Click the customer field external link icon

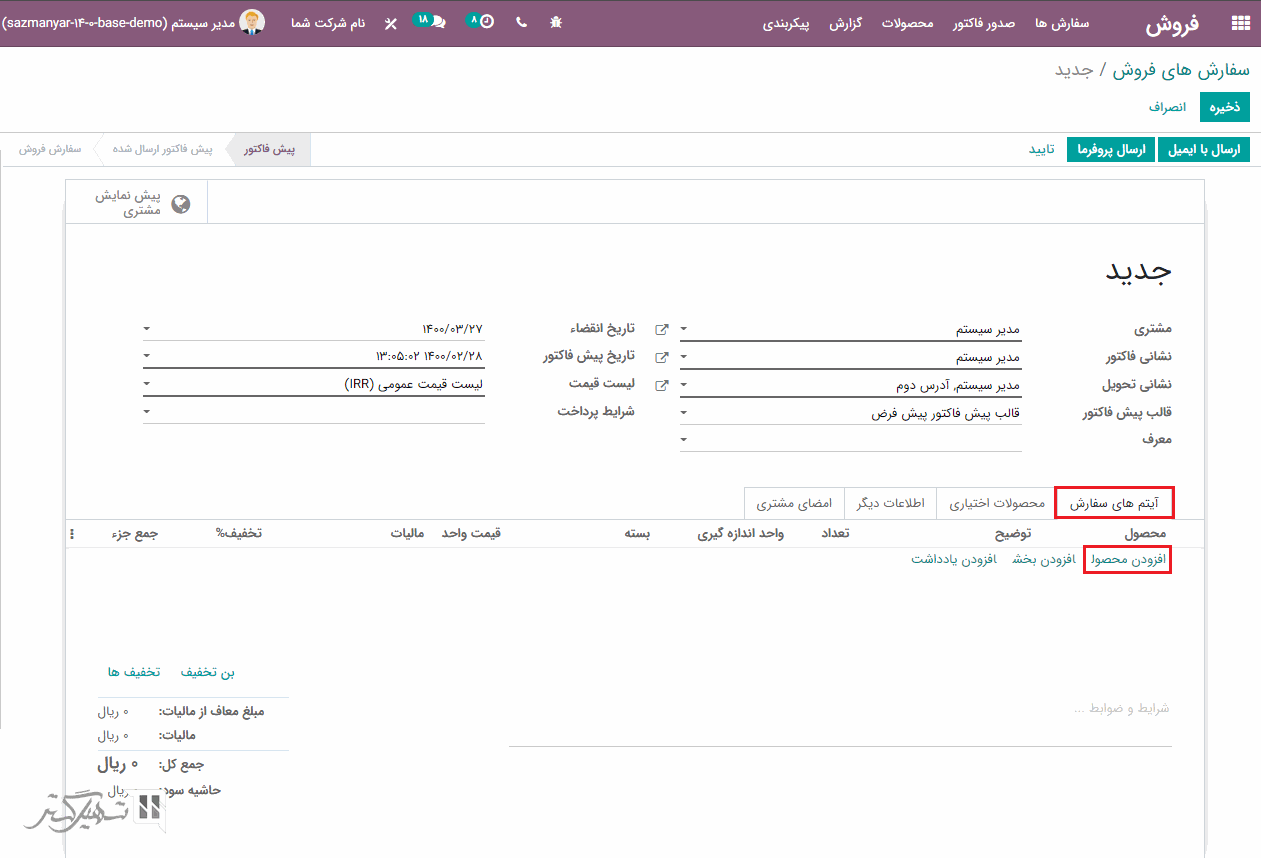[x=661, y=329]
